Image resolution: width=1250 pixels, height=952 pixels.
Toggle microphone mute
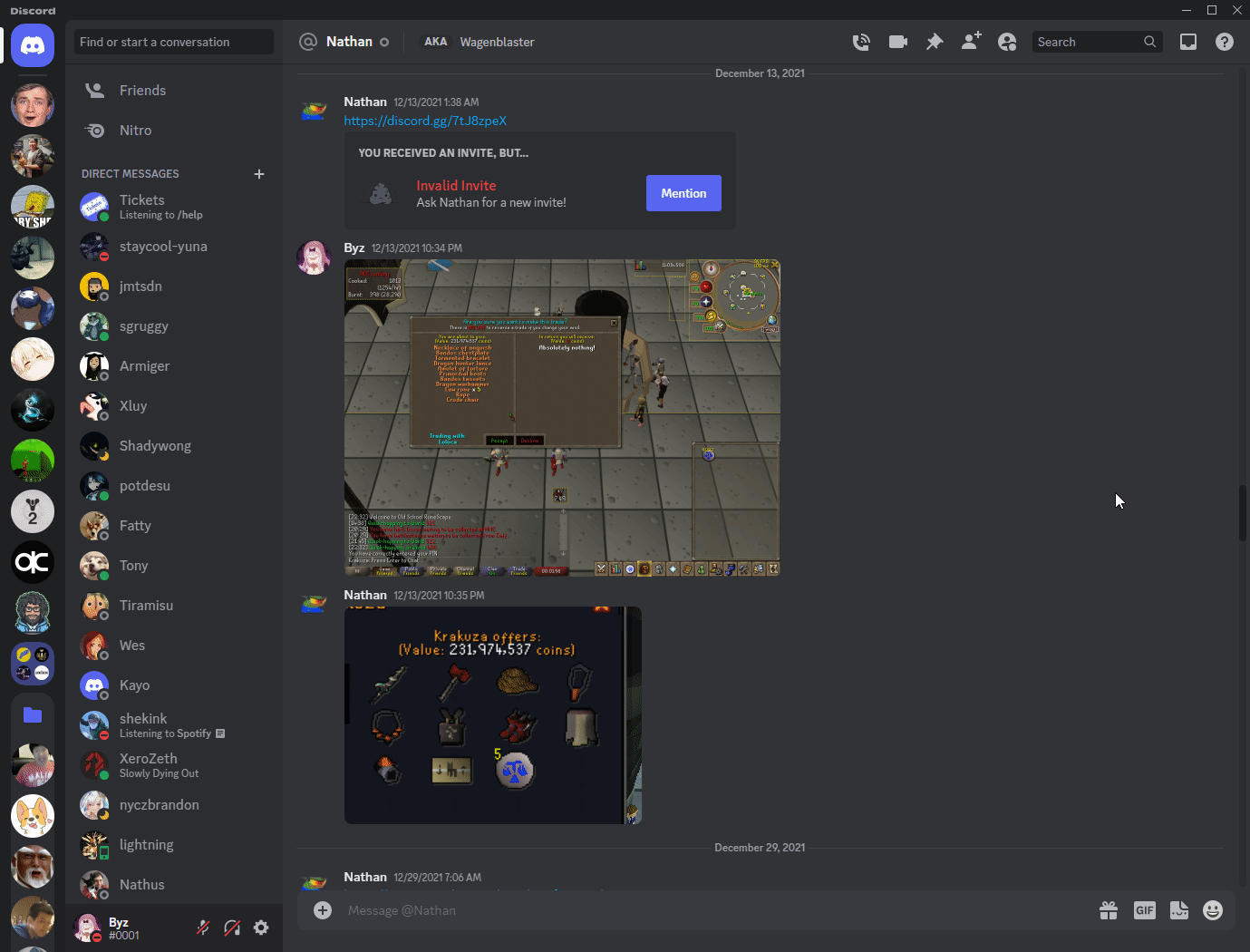[203, 928]
